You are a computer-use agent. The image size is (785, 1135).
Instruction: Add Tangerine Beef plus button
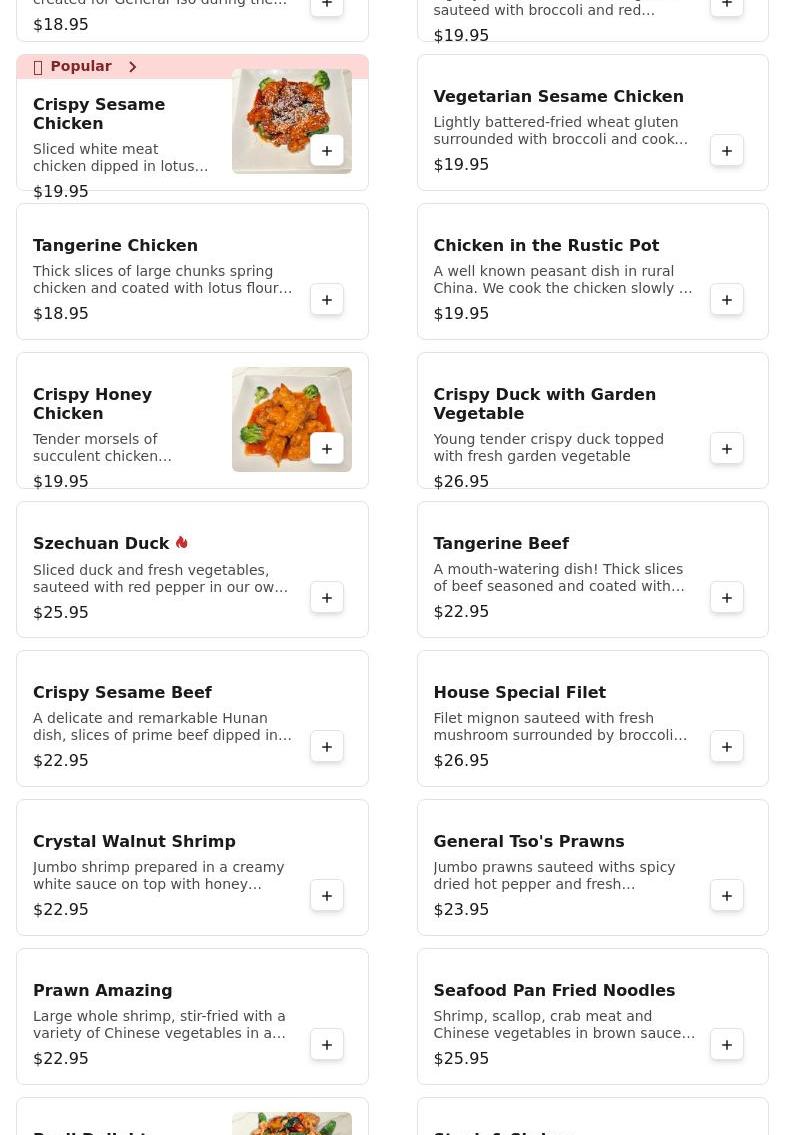[726, 598]
